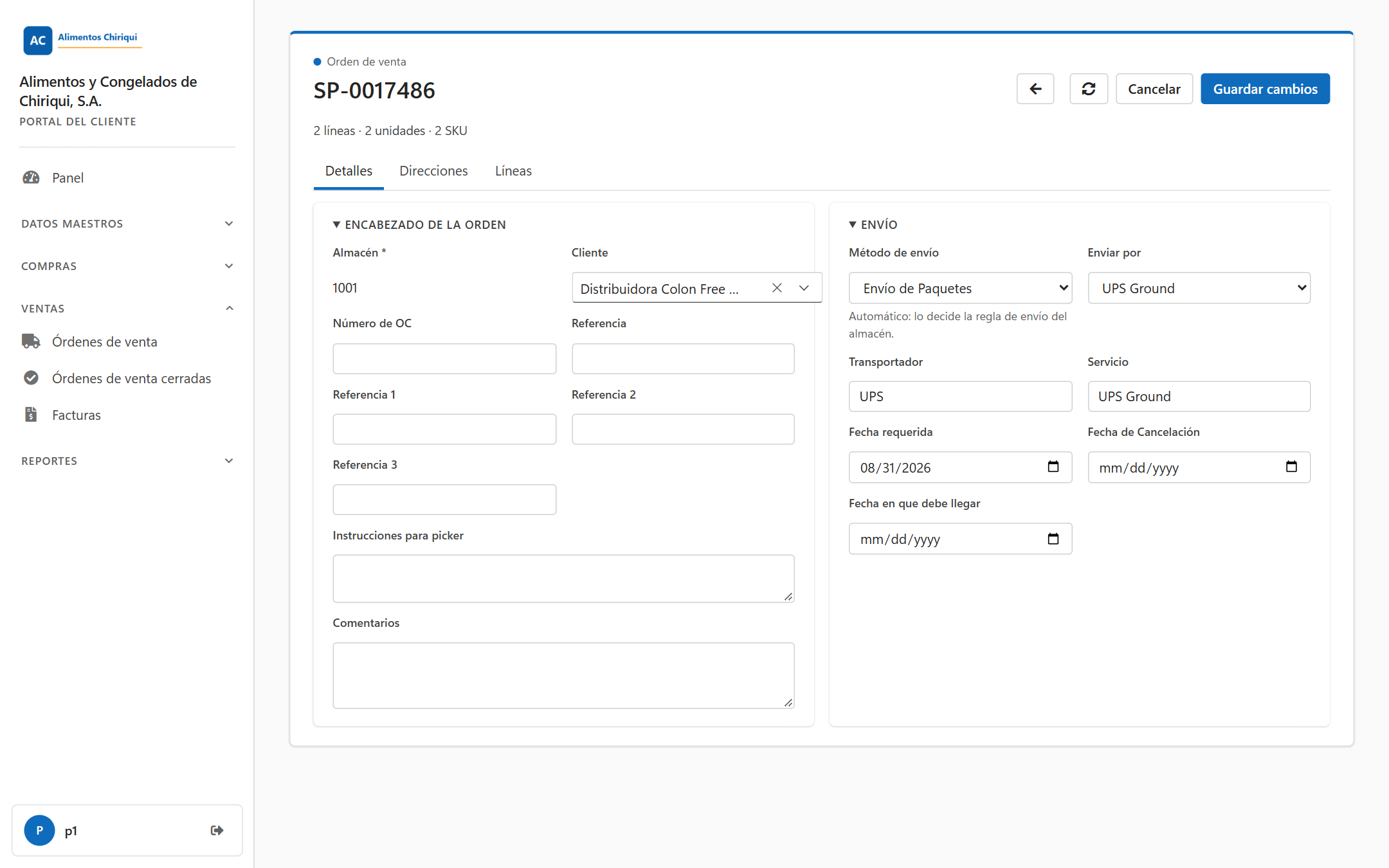Screen dimensions: 1389x868
Task: Expand the COMPRAS menu section
Action: tap(127, 266)
